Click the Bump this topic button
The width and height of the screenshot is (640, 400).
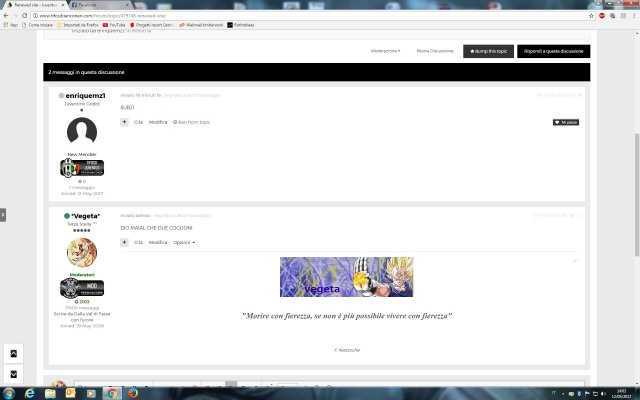pos(488,51)
